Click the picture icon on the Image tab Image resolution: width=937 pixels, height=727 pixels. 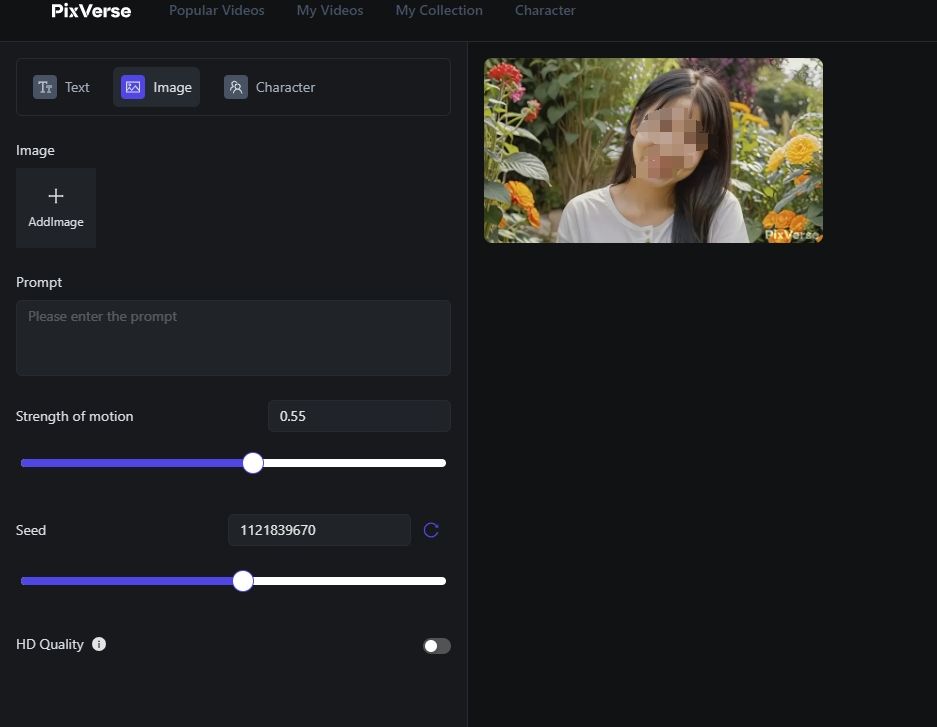[133, 87]
